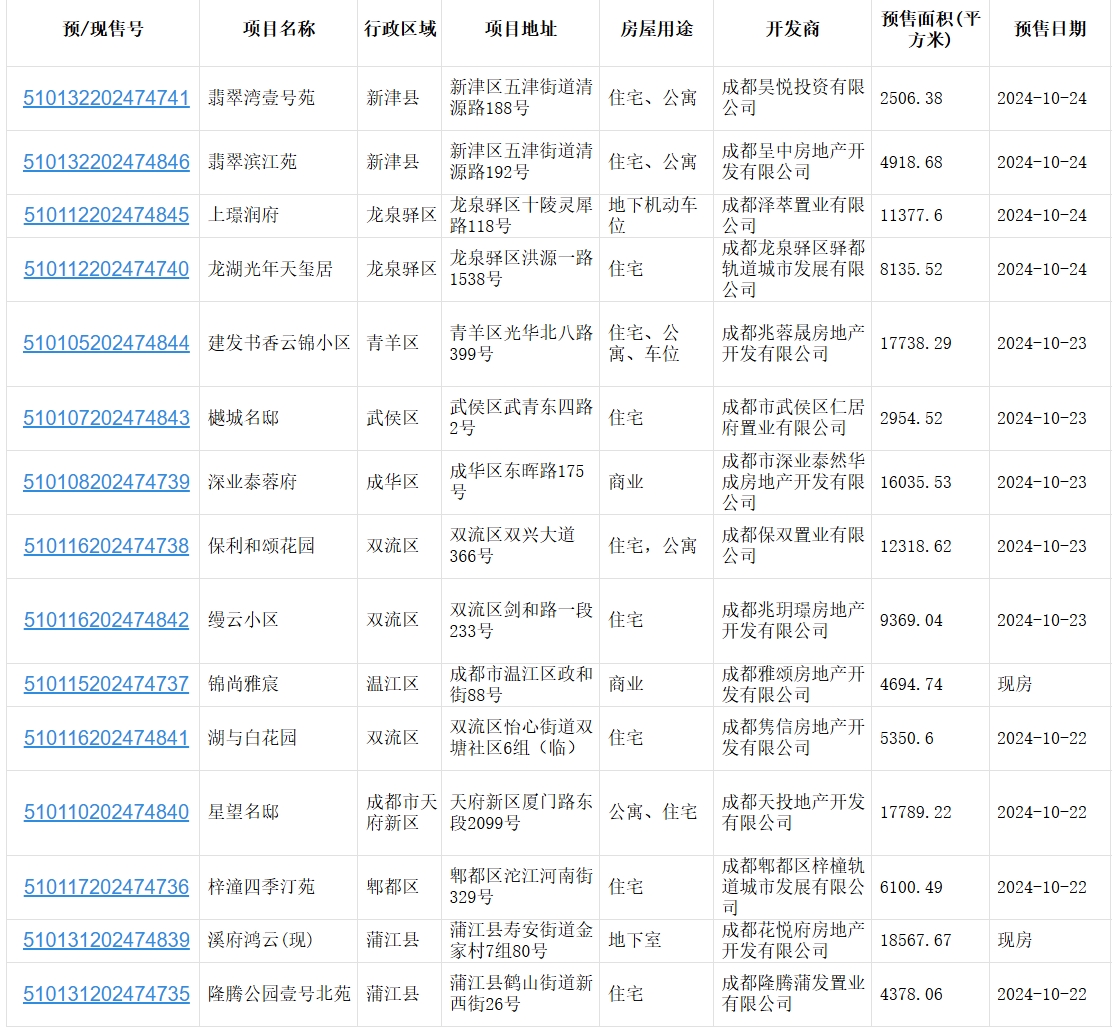This screenshot has height=1030, width=1112.
Task: Select usage cell 住宅、公寓、车位
Action: pos(644,343)
